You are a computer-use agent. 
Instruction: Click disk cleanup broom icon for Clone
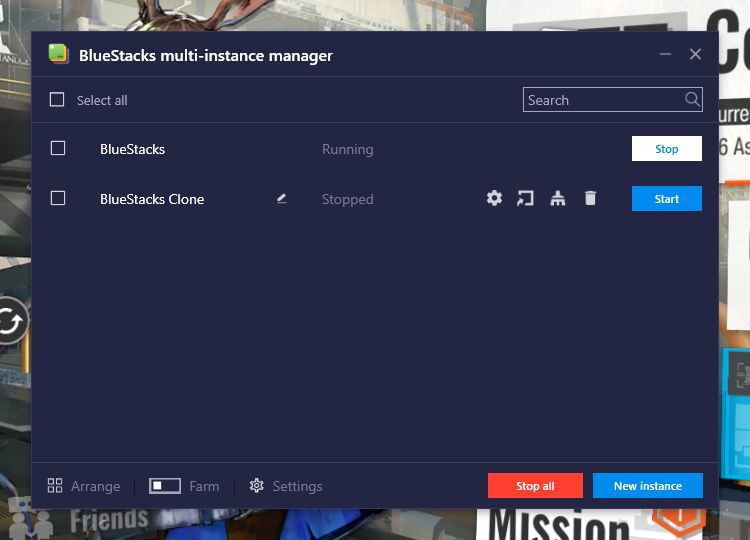558,198
